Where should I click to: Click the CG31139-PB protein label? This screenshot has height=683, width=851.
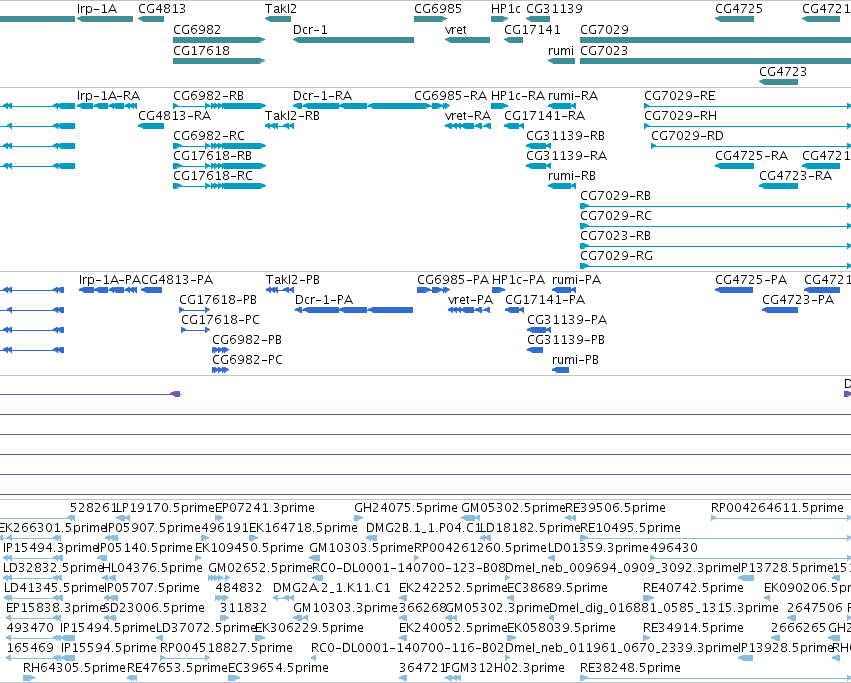coord(566,340)
